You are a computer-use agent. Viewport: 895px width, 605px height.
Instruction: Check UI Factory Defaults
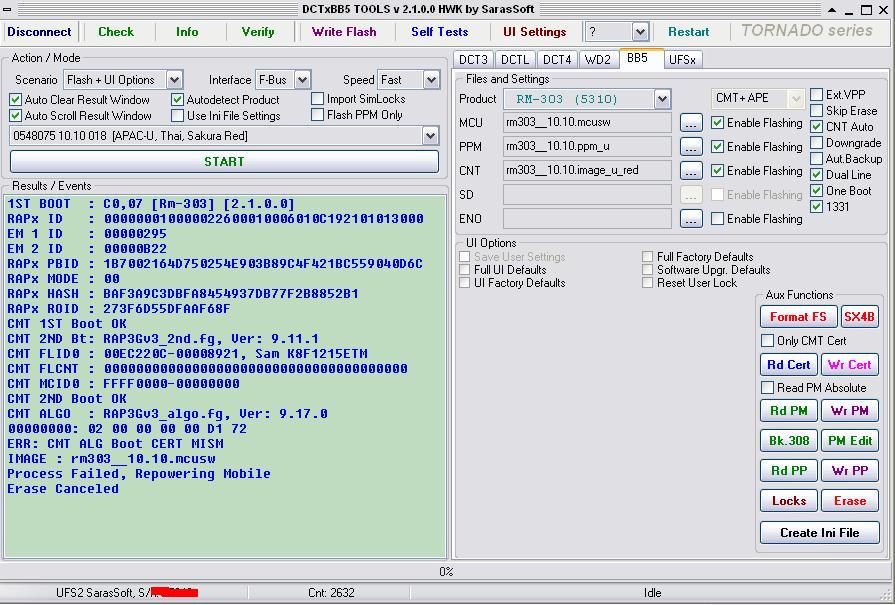[465, 283]
